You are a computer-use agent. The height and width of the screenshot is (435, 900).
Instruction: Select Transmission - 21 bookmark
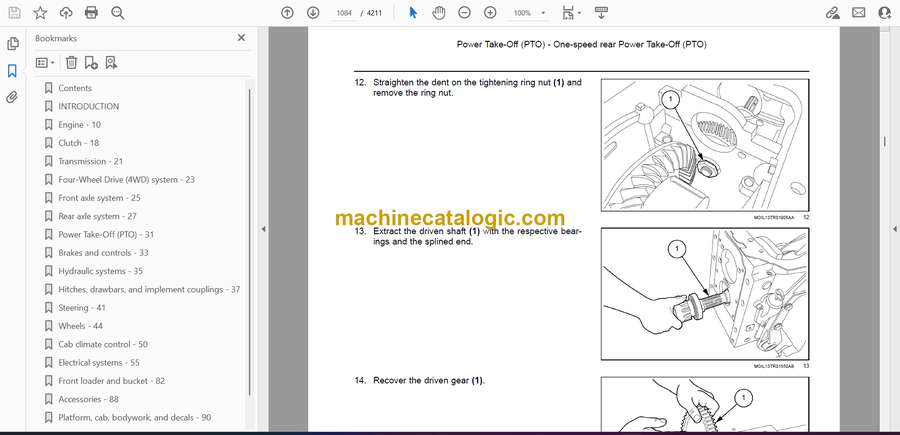click(x=91, y=161)
